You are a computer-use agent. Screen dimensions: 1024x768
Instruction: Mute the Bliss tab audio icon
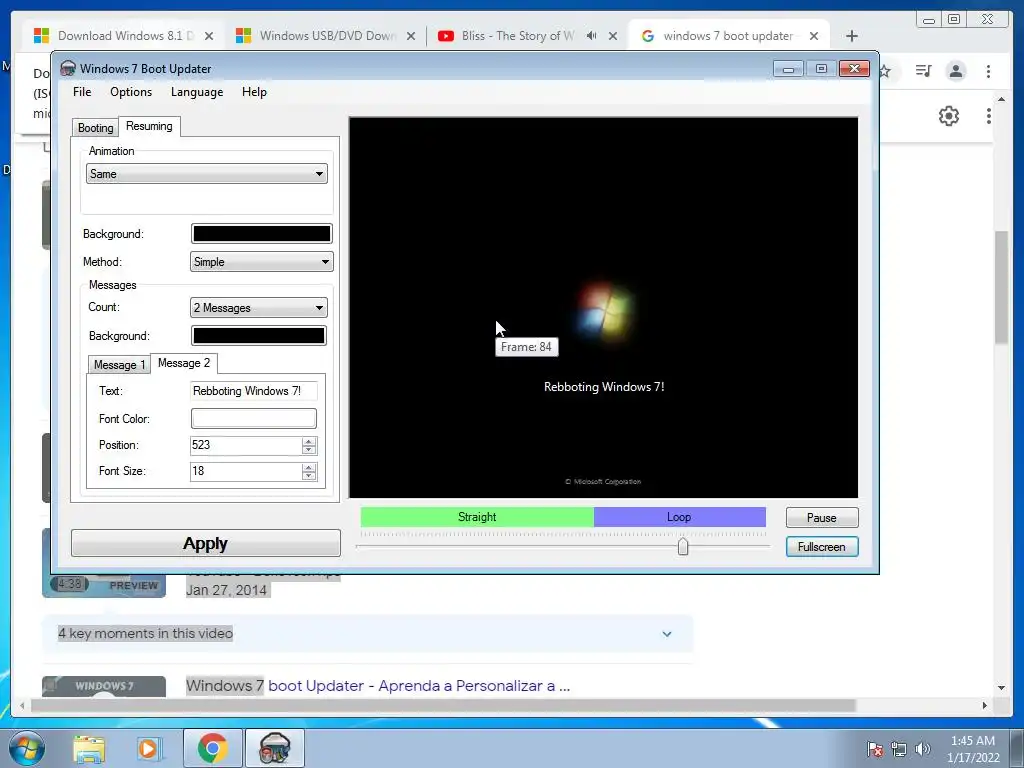(592, 36)
